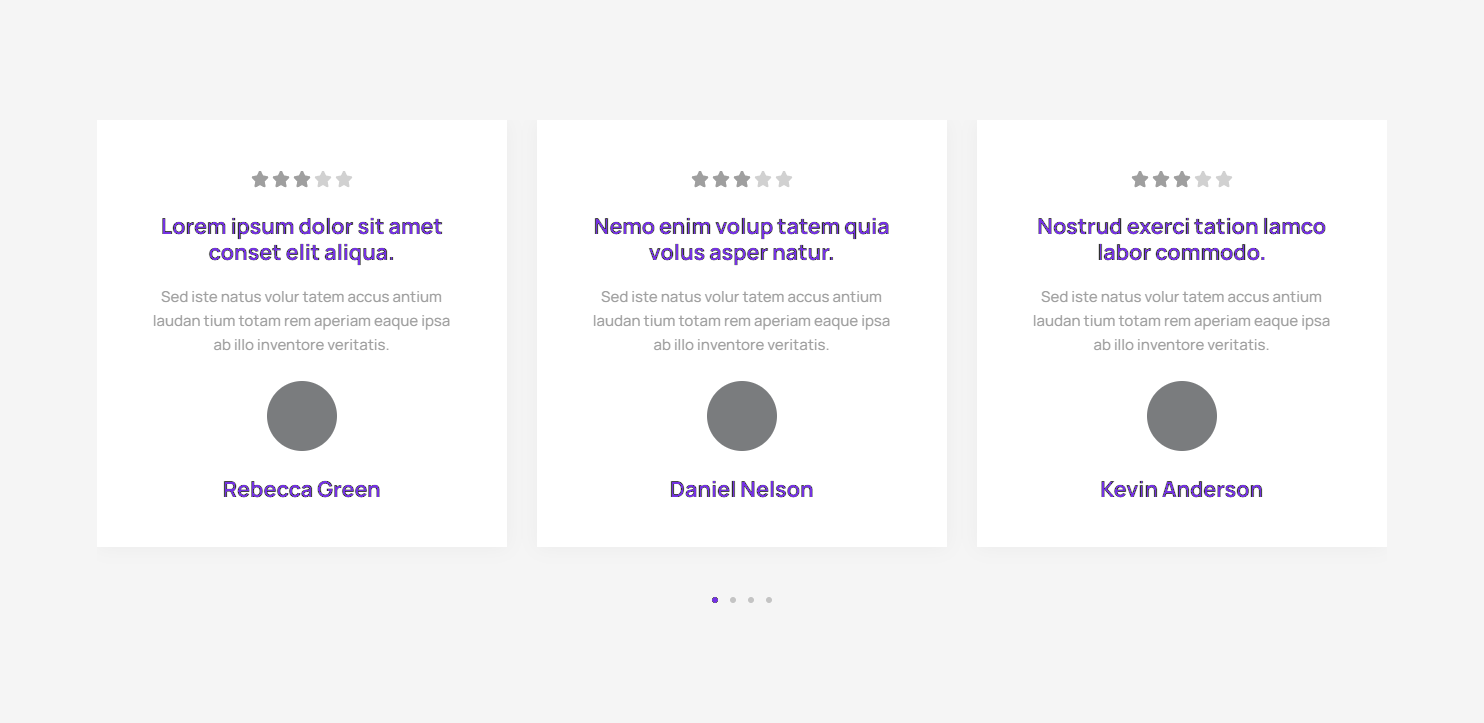Click Rebecca Green's avatar circle
This screenshot has width=1484, height=723.
[x=302, y=416]
